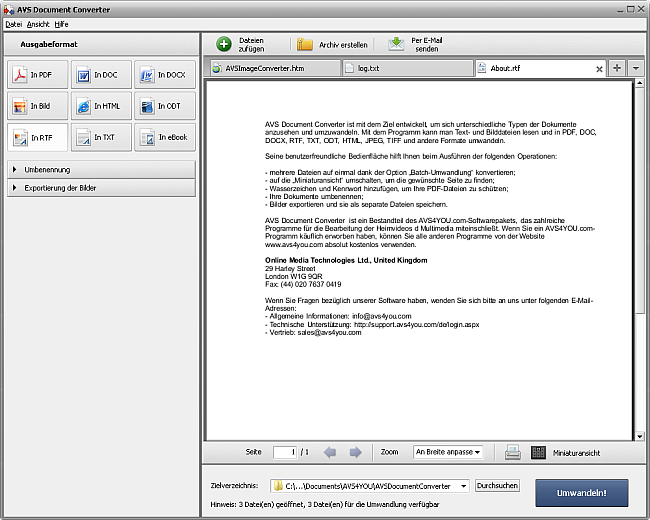Click the Archiv erstellen label
Image resolution: width=650 pixels, height=520 pixels.
343,45
